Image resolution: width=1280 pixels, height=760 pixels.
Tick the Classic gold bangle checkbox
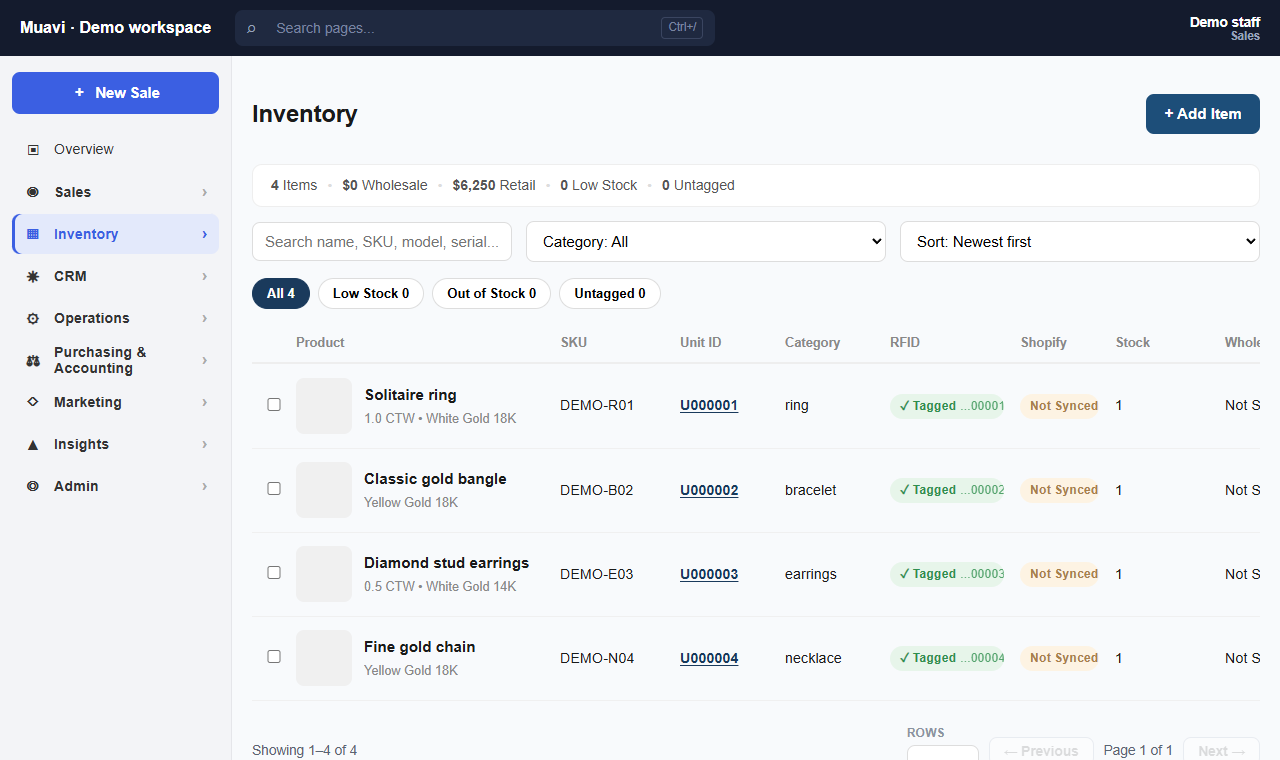[274, 489]
